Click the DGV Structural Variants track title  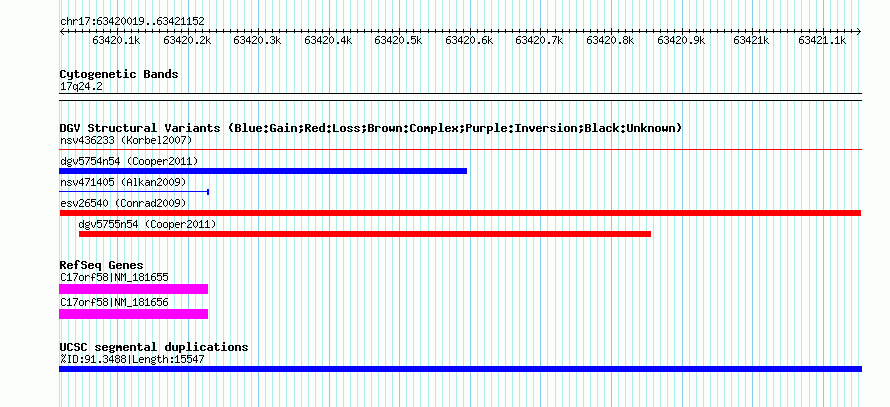pos(371,128)
